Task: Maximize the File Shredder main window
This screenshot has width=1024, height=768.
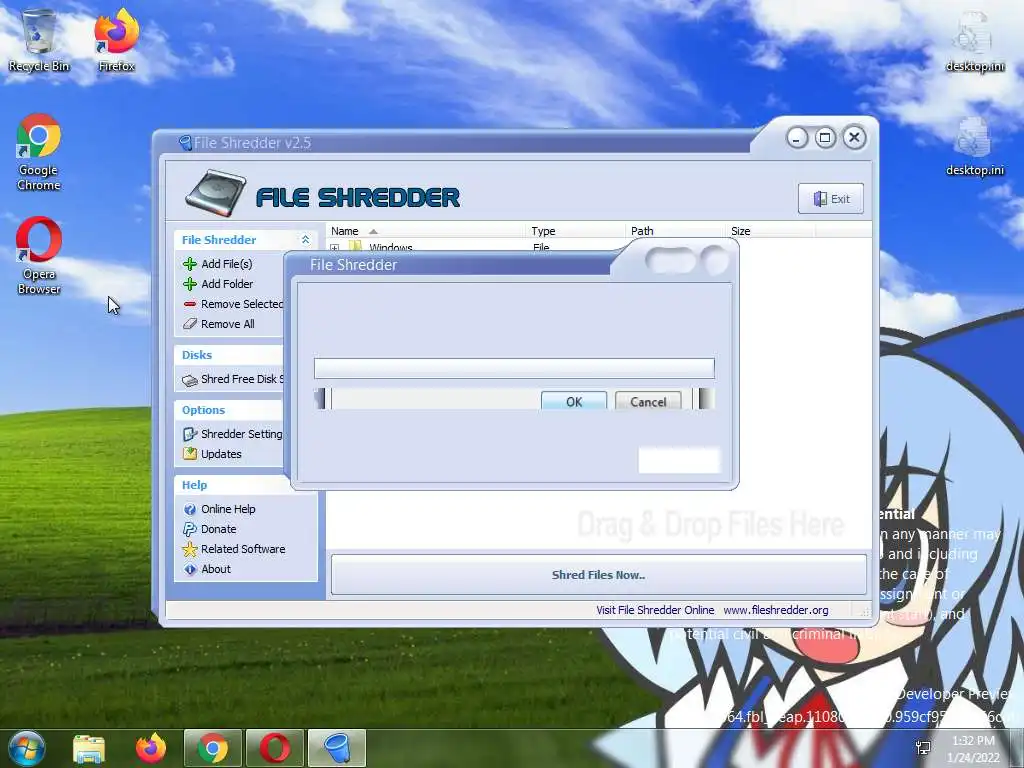Action: click(x=825, y=138)
